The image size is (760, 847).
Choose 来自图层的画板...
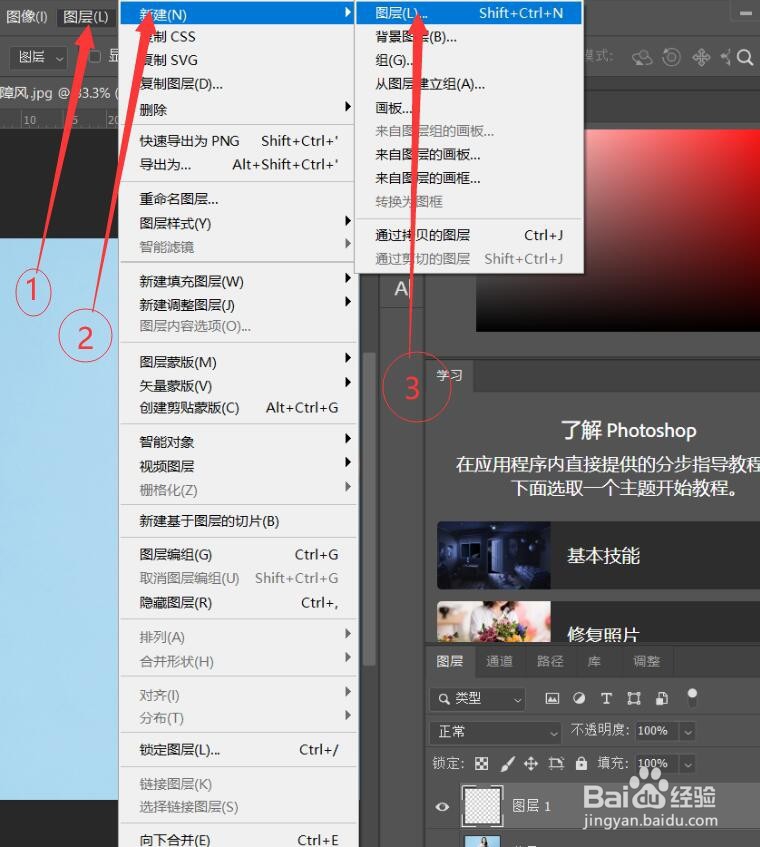pyautogui.click(x=469, y=154)
